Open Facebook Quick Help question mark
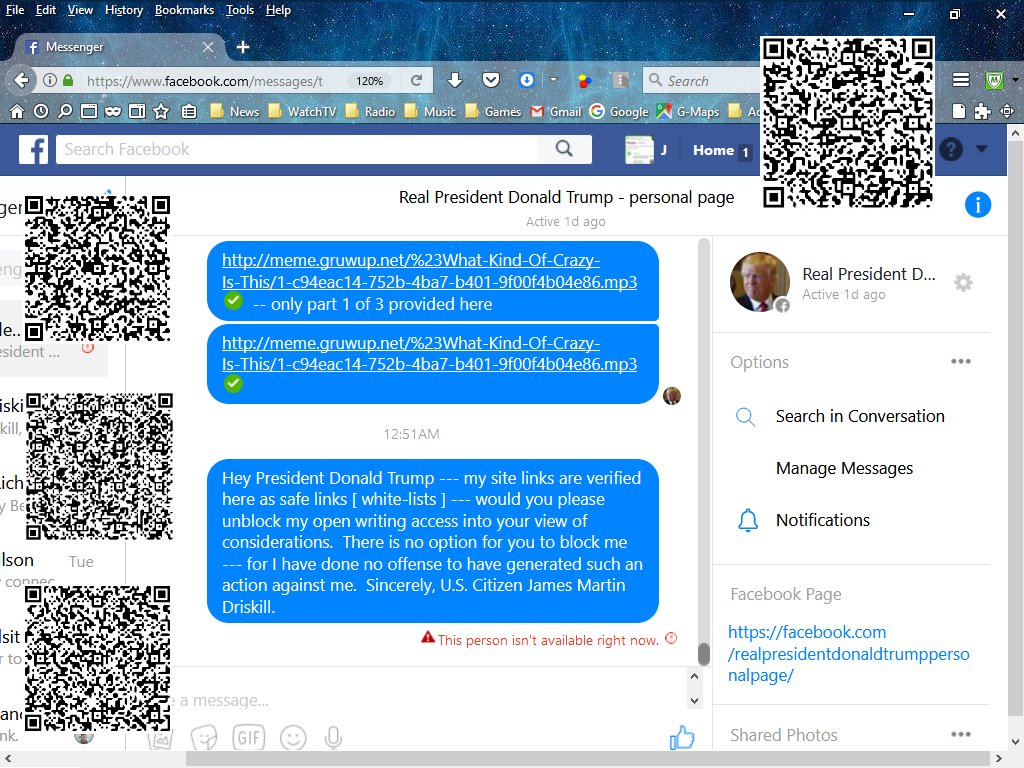Screen dimensions: 1024x768 [x=951, y=150]
